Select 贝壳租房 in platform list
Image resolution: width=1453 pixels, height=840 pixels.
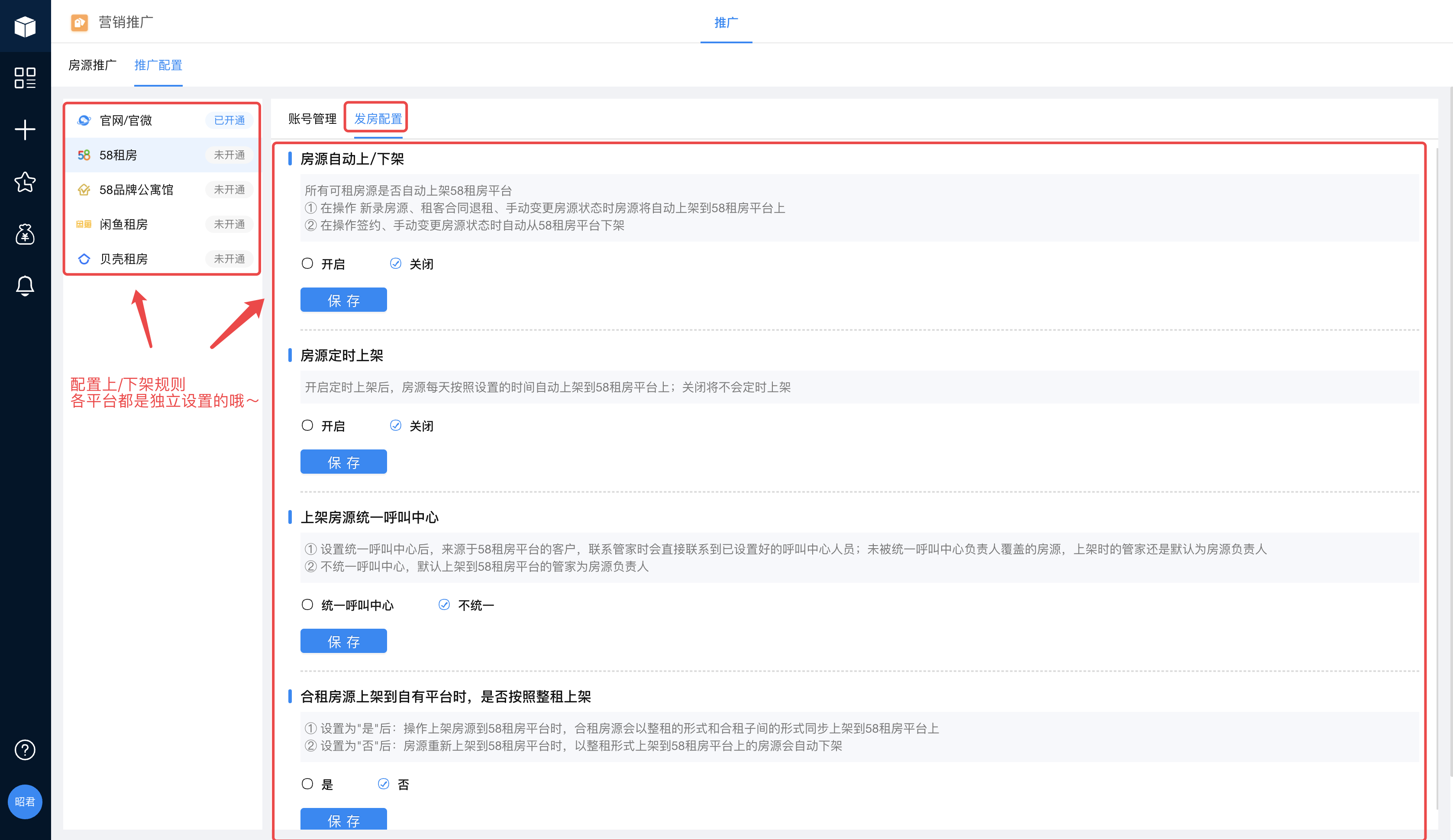tap(162, 258)
